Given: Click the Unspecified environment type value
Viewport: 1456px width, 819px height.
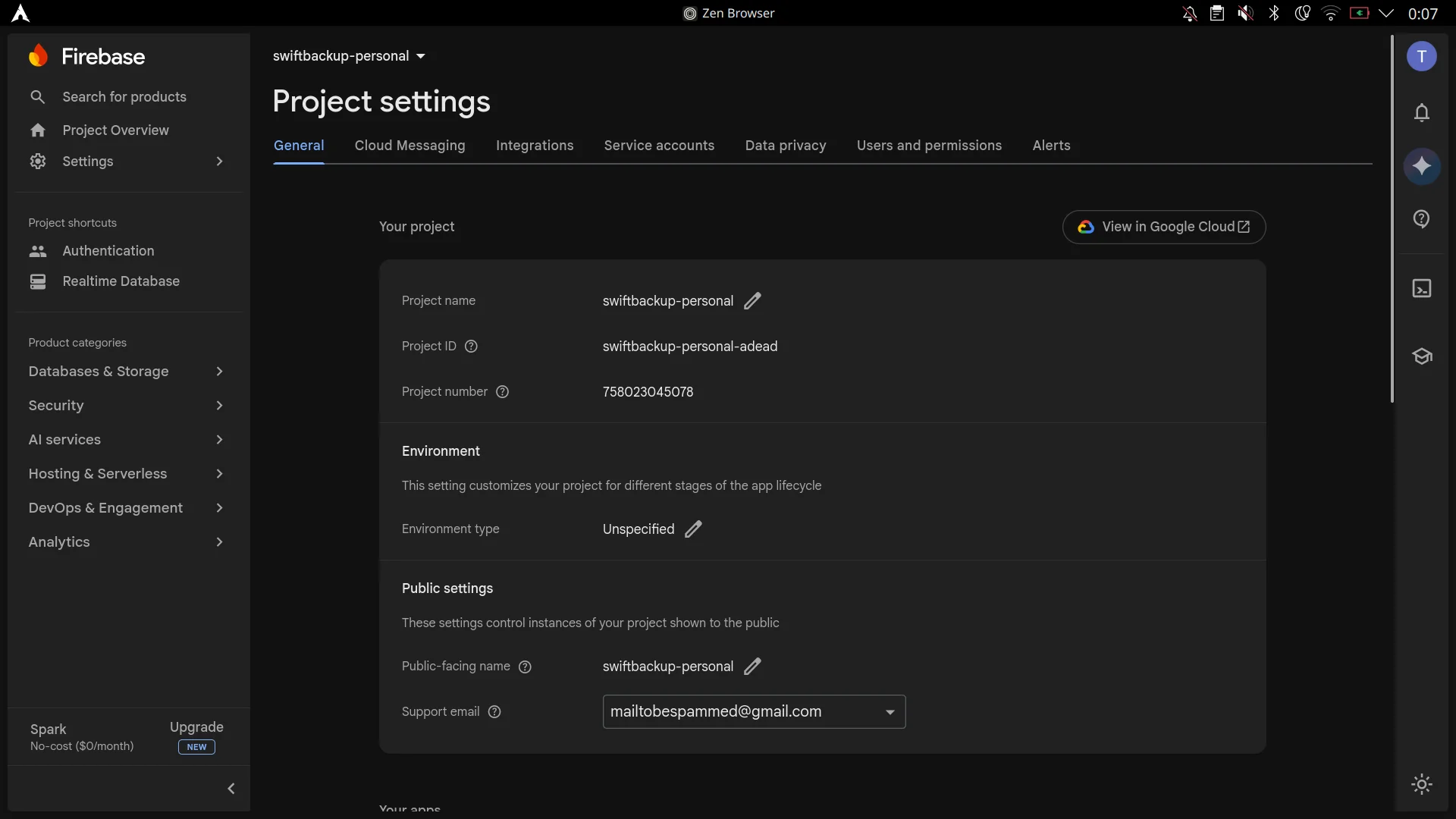Looking at the screenshot, I should click(638, 529).
